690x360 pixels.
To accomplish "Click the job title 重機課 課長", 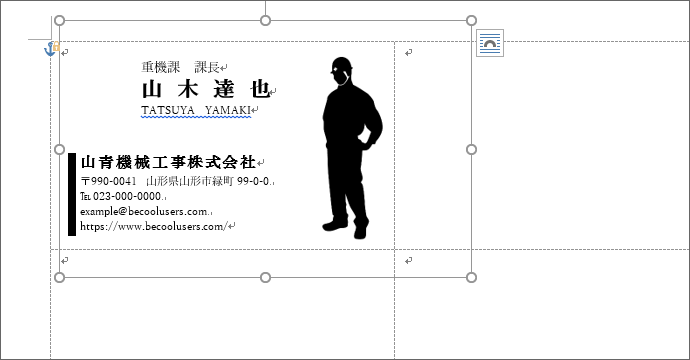I will 180,67.
